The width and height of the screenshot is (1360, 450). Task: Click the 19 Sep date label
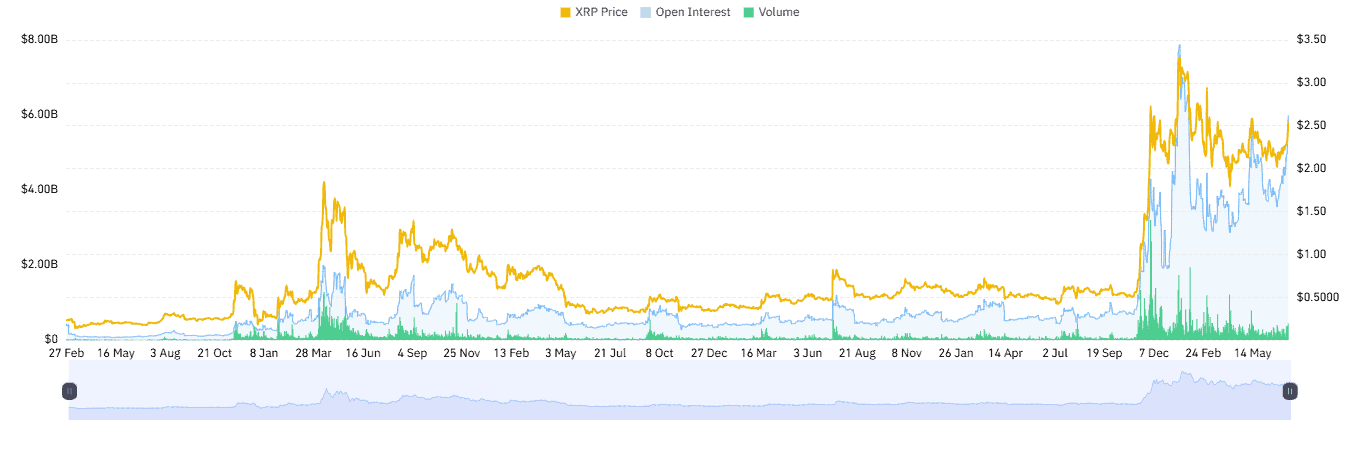coord(1104,353)
